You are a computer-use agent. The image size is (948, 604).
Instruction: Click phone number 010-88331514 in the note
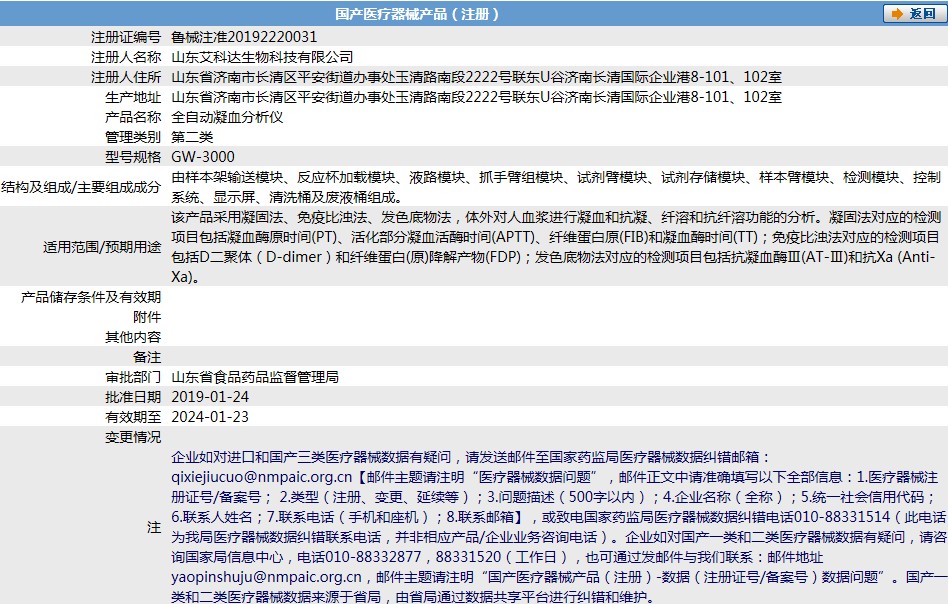(x=842, y=517)
